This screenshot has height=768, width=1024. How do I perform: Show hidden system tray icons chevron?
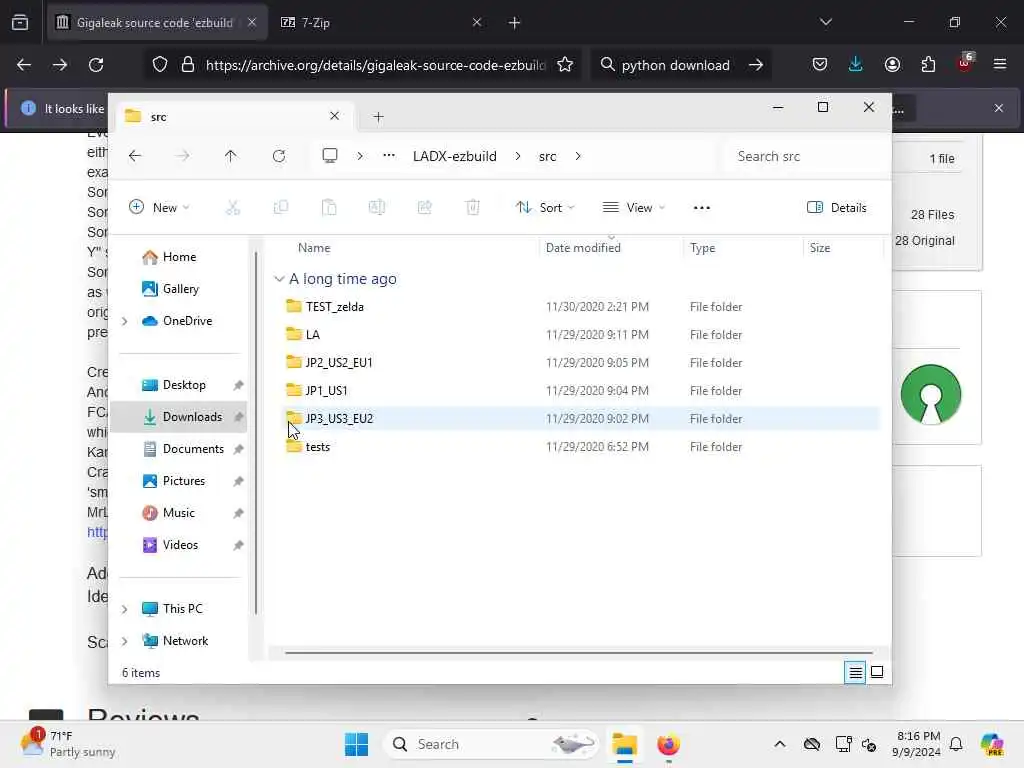point(780,744)
